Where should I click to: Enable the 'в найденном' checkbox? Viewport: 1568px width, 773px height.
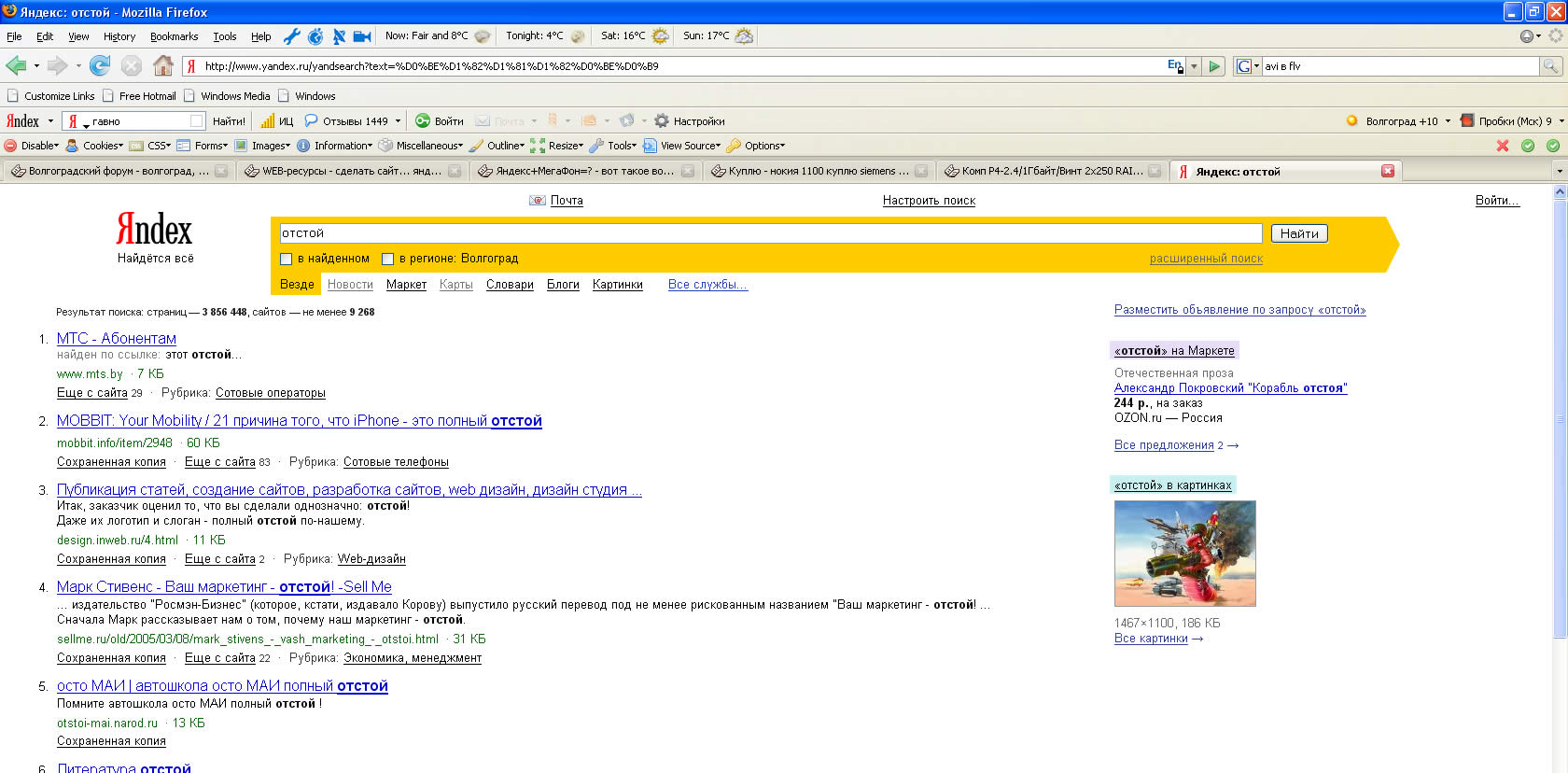coord(287,259)
